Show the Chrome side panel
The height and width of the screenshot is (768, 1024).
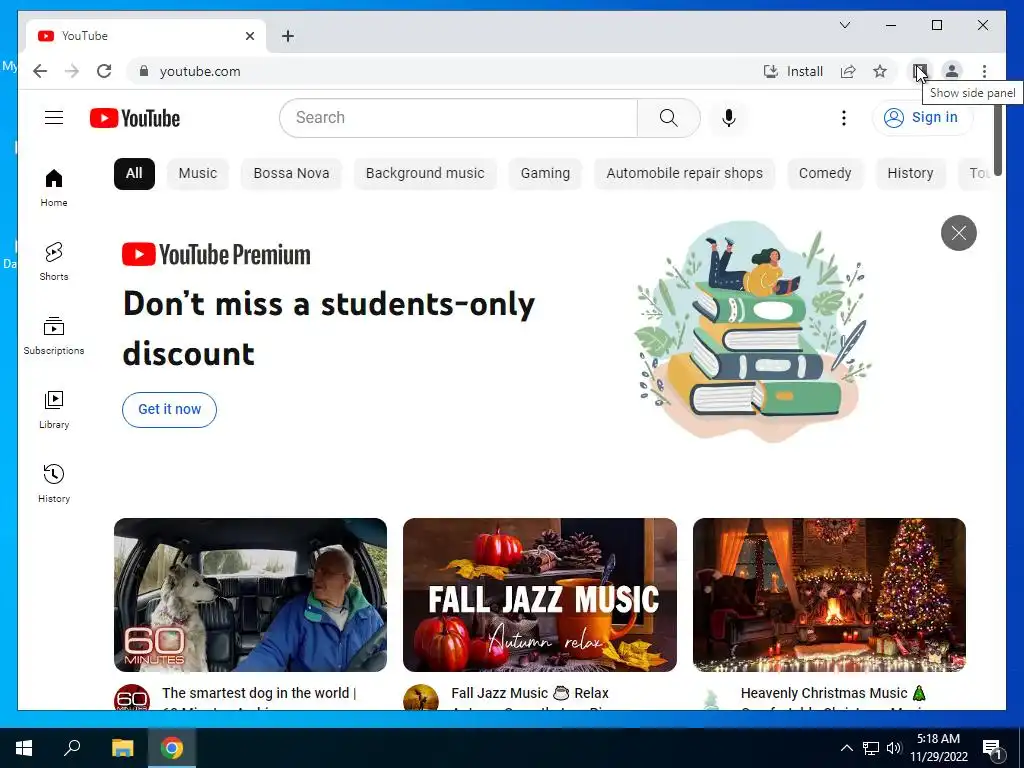(x=920, y=71)
